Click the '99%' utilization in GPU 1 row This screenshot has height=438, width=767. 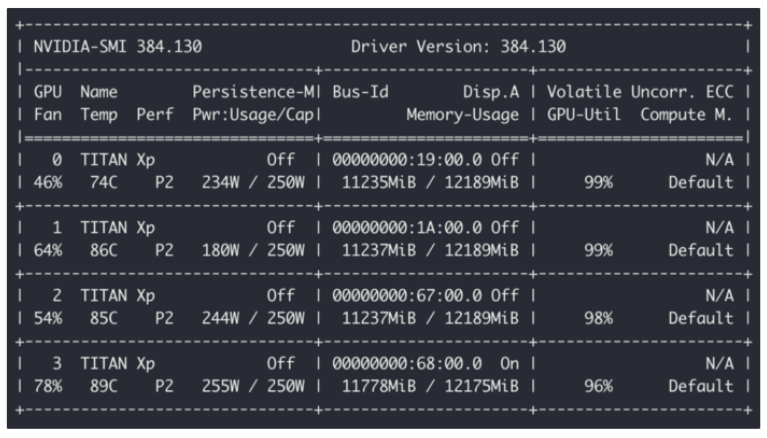pos(599,251)
